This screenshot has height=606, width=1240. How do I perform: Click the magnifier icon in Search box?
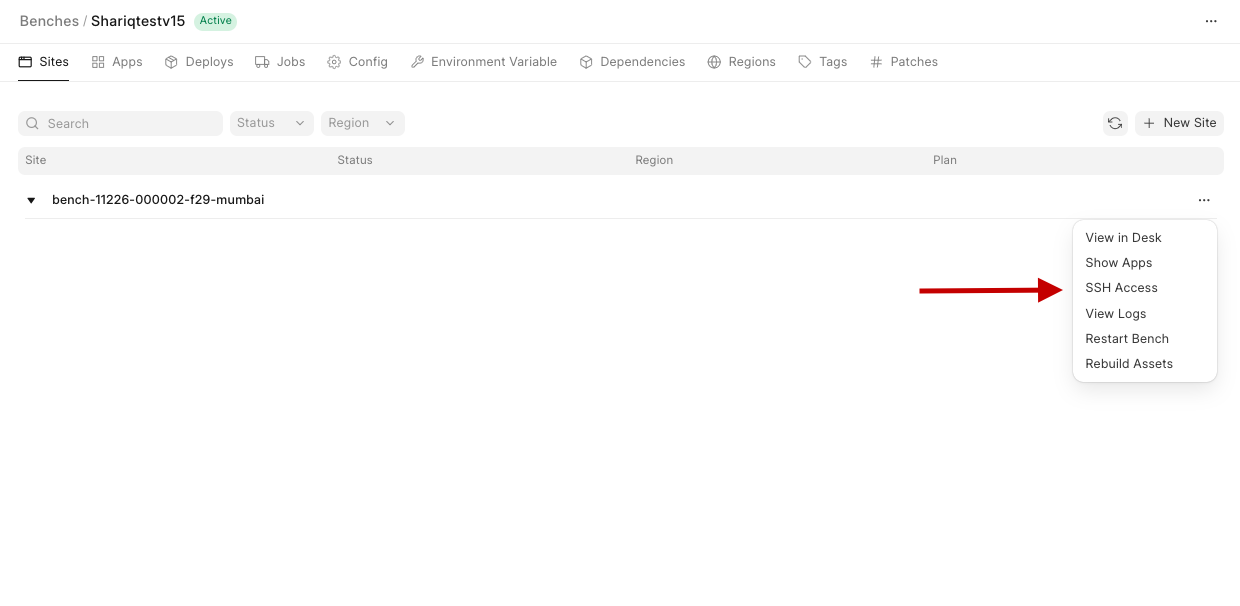pos(33,124)
